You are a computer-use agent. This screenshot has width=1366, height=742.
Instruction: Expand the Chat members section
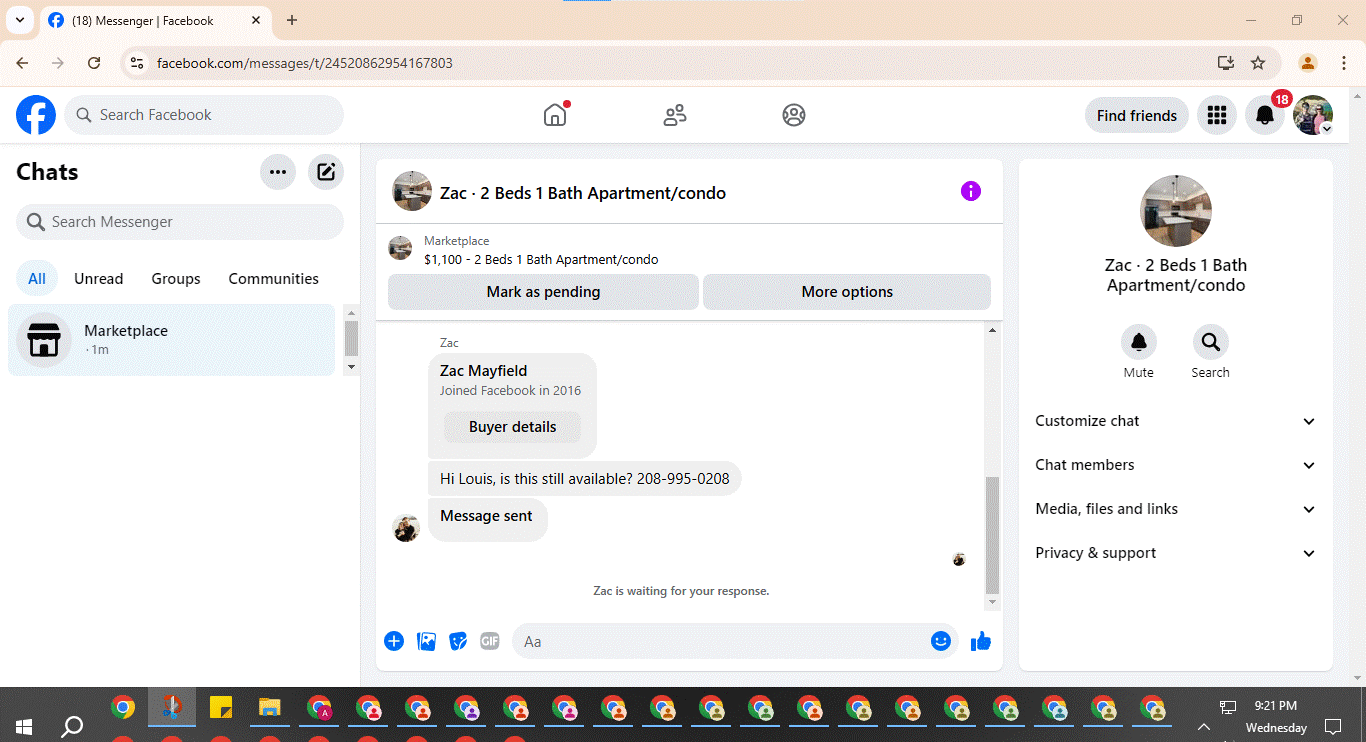pyautogui.click(x=1176, y=465)
